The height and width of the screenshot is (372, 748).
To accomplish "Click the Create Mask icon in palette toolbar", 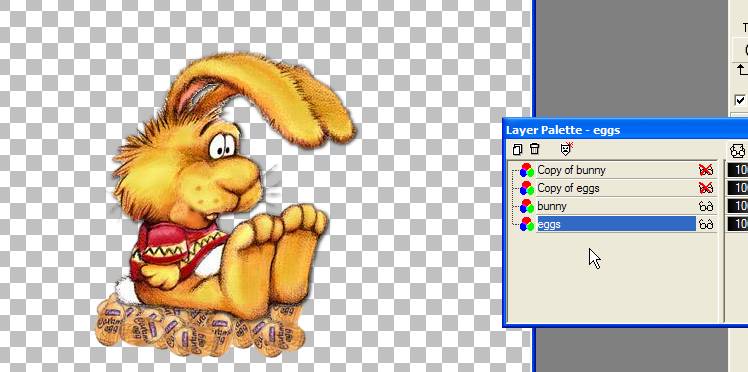I will click(x=566, y=149).
